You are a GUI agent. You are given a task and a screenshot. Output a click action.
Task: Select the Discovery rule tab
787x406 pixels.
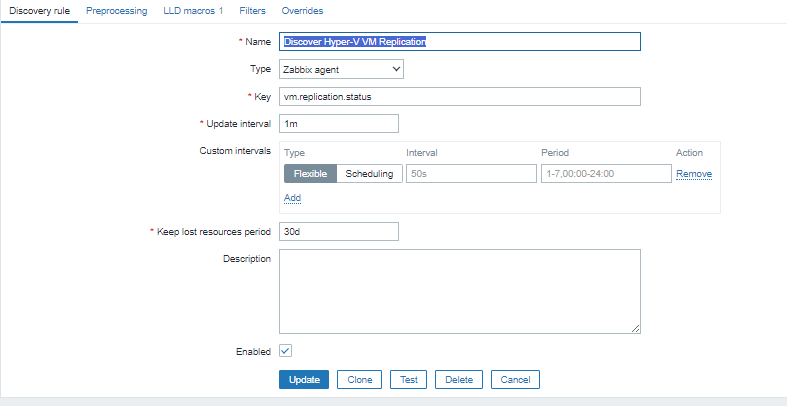click(x=39, y=10)
